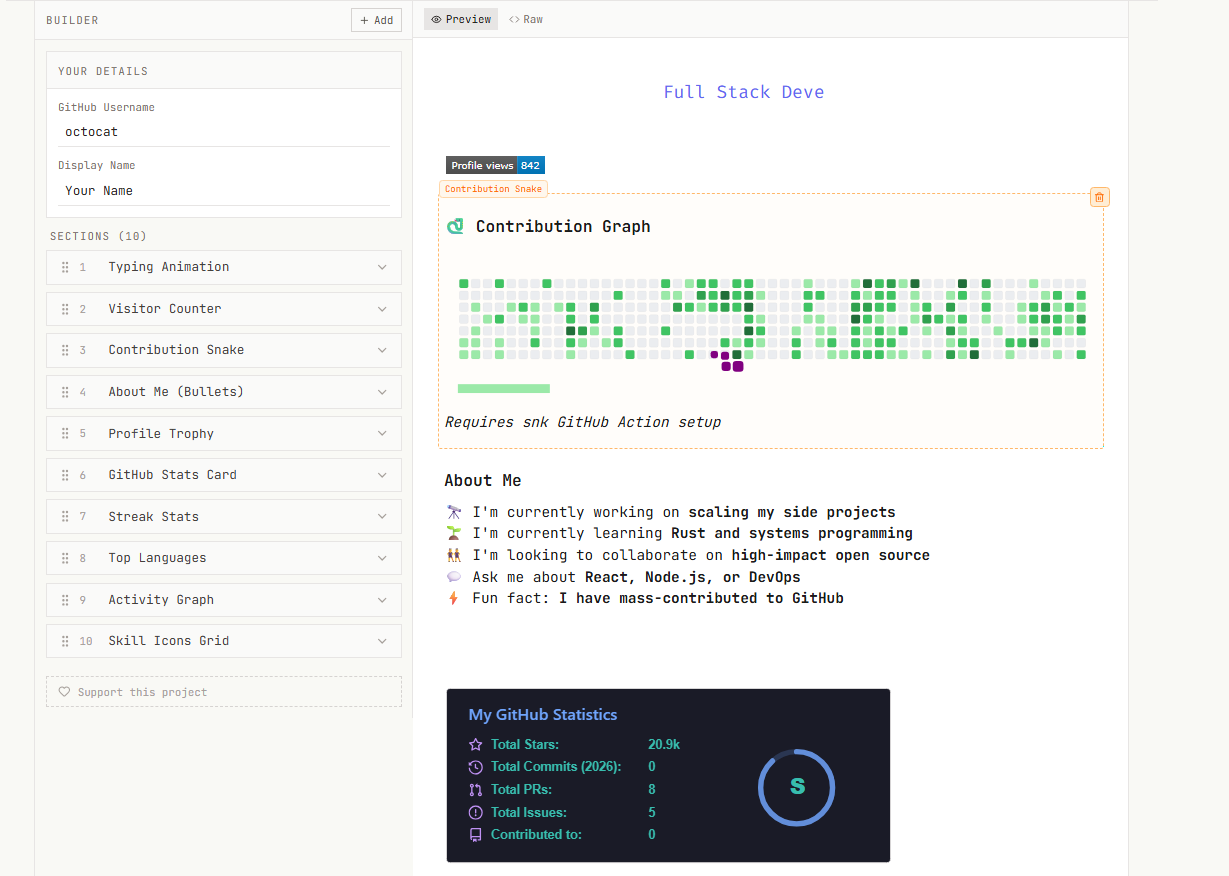This screenshot has height=876, width=1229.
Task: Click the people emoji for collaborate bullet
Action: point(454,555)
